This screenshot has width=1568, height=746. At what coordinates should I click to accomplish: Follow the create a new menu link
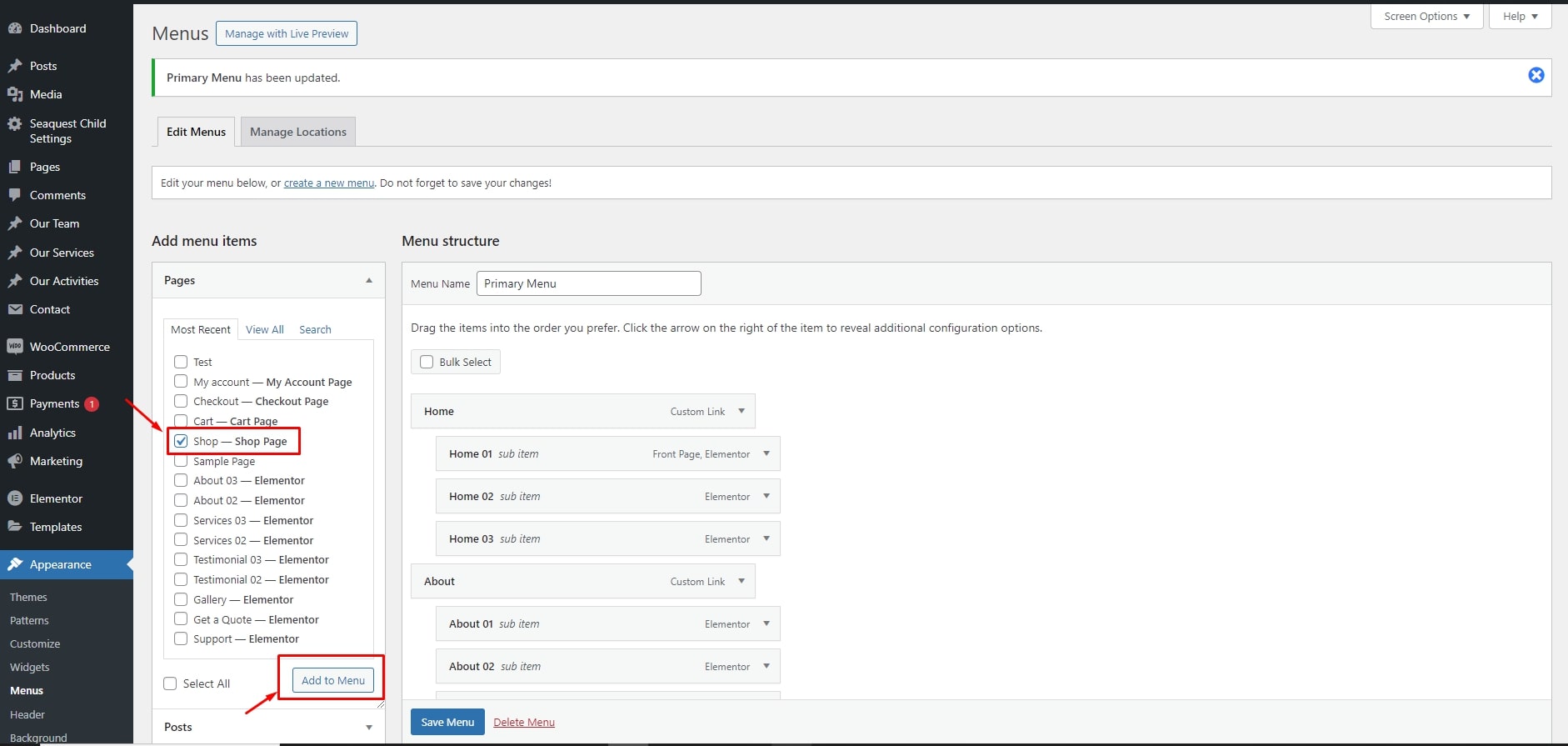329,183
